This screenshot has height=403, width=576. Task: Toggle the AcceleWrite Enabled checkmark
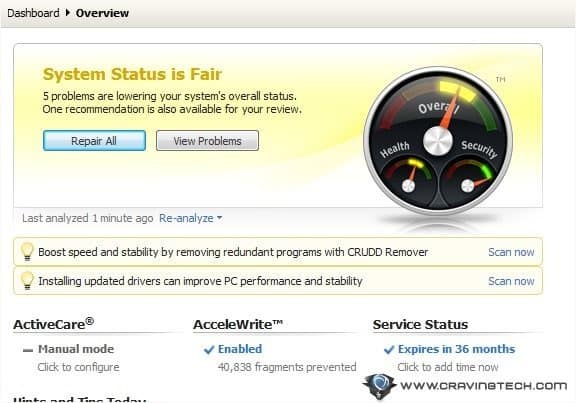[209, 349]
